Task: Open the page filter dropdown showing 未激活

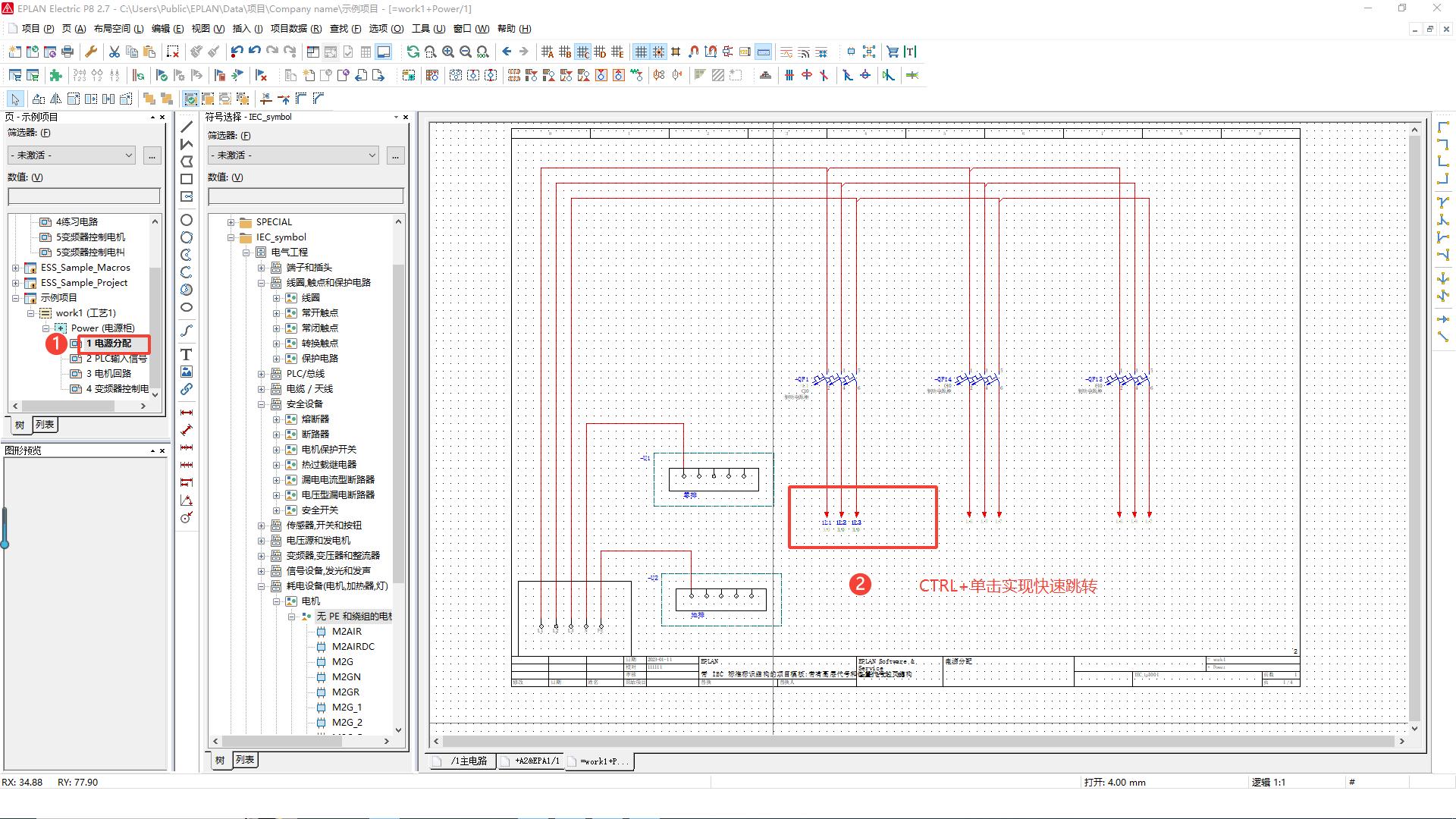Action: click(x=71, y=155)
